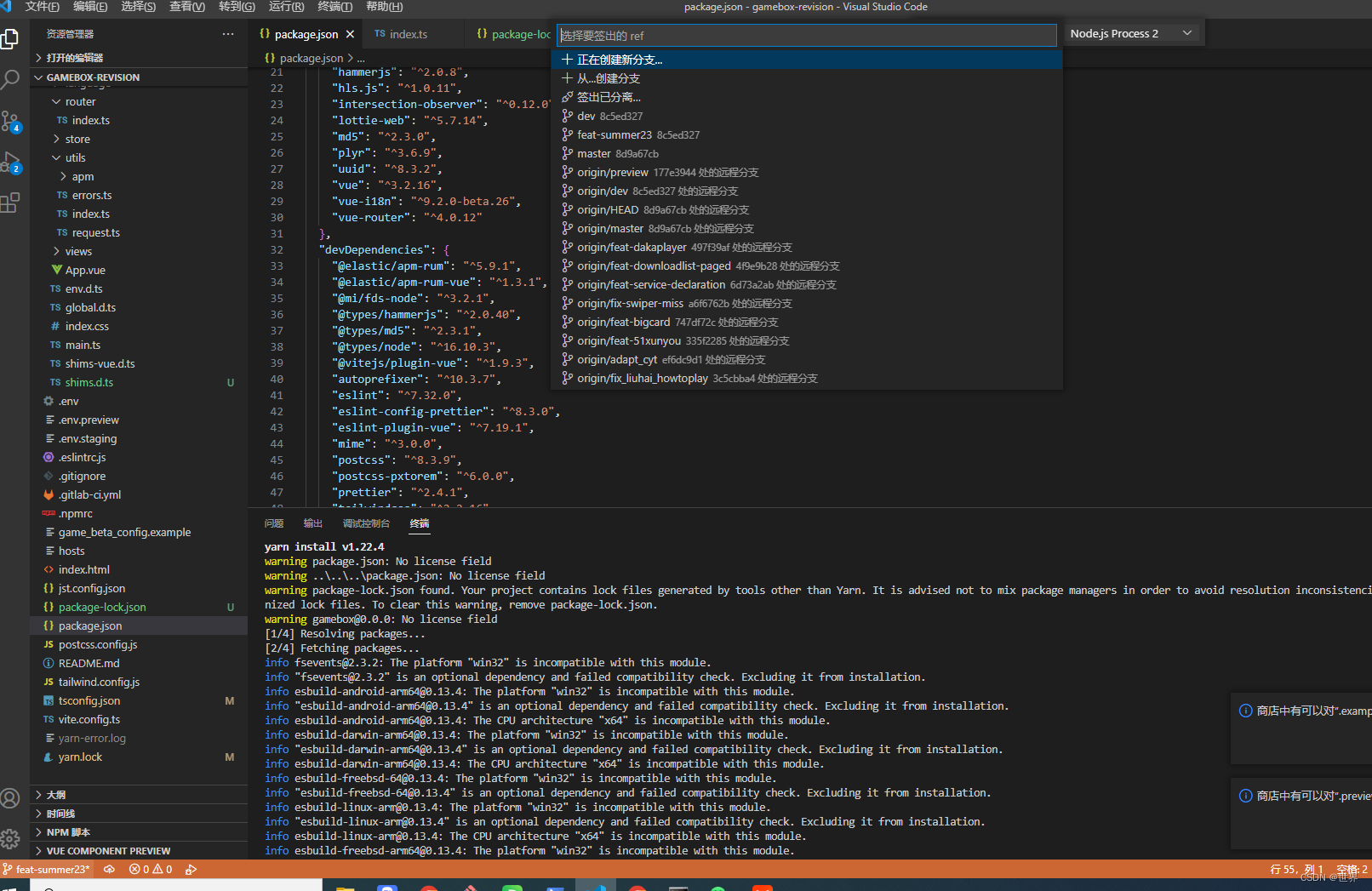The height and width of the screenshot is (891, 1372).
Task: Expand the store folder
Action: 77,139
